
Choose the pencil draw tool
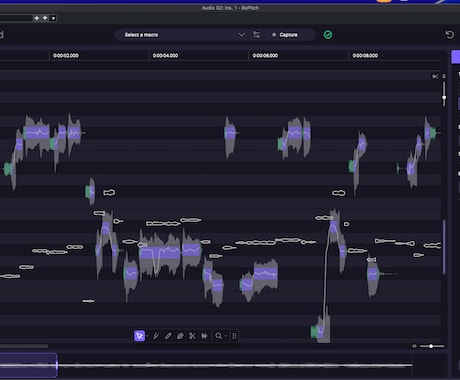pos(168,336)
